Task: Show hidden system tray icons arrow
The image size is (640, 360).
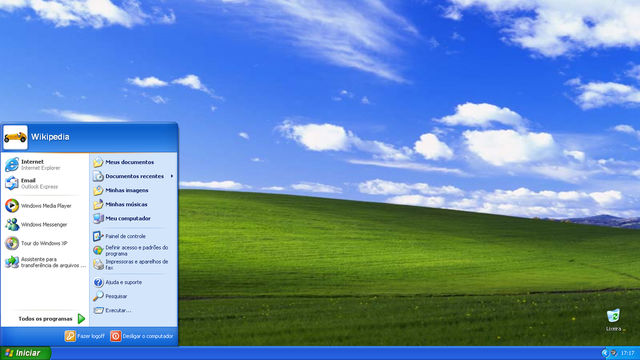Action: (605, 353)
